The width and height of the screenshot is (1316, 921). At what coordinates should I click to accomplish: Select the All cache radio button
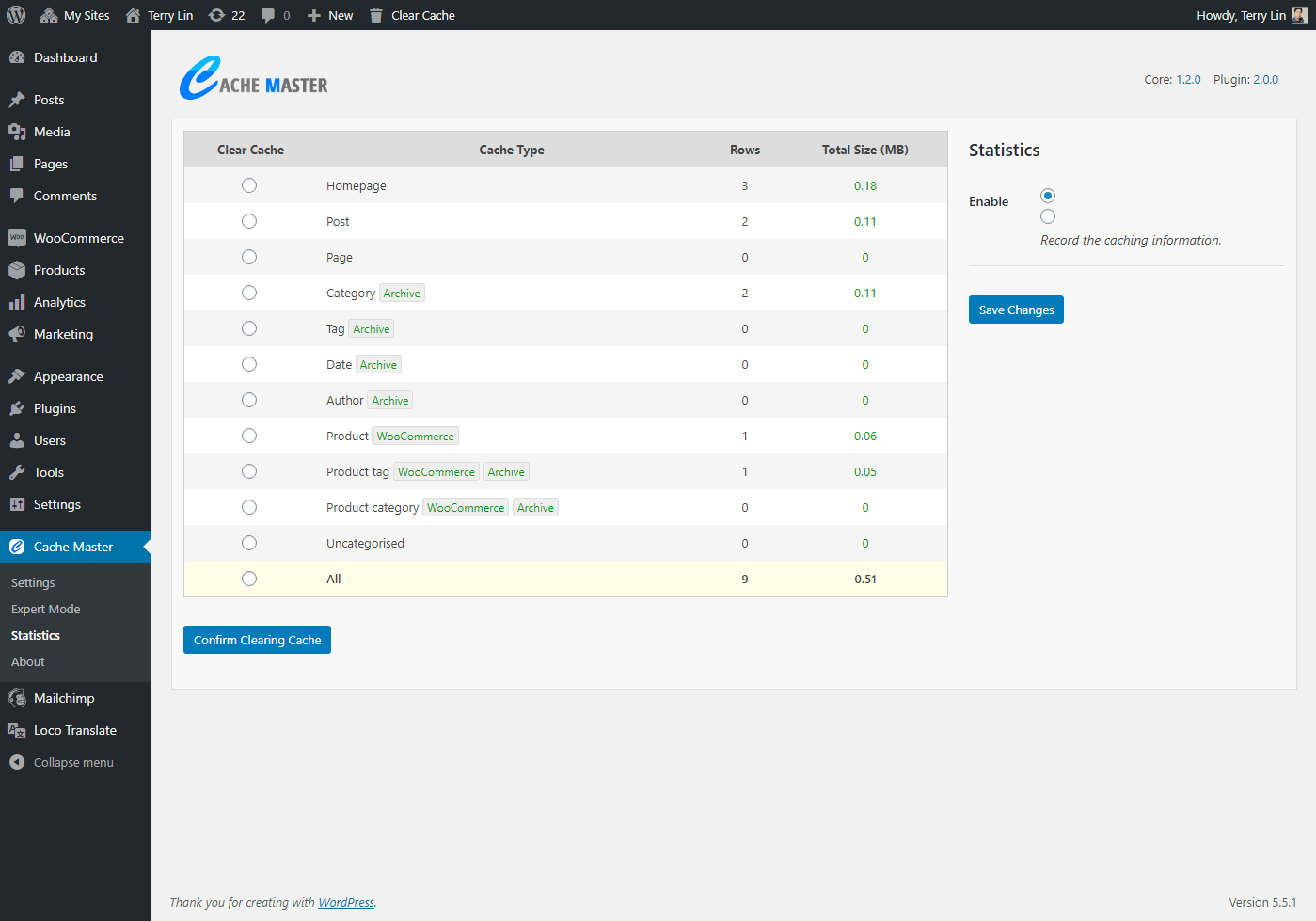point(249,579)
